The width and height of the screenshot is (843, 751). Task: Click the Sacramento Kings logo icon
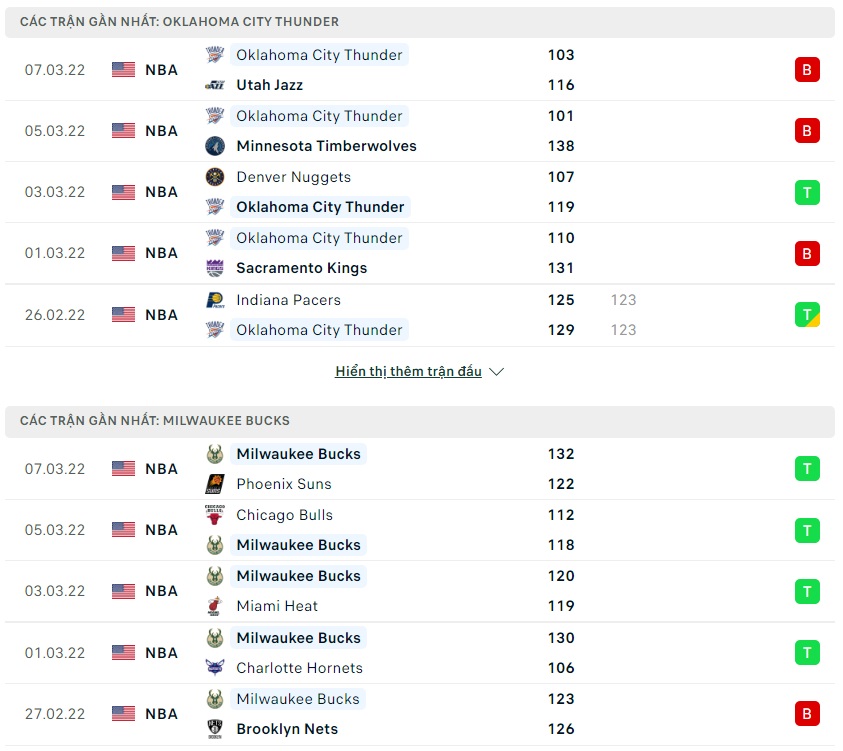point(215,268)
